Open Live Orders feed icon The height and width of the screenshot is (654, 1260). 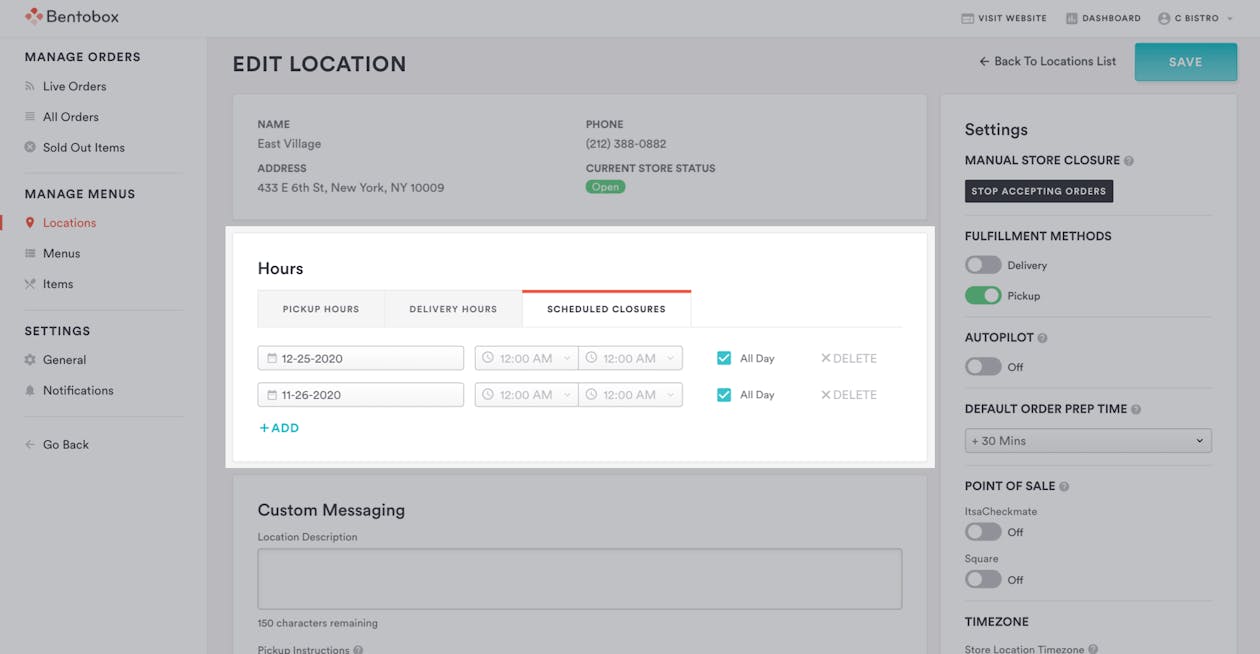coord(30,87)
